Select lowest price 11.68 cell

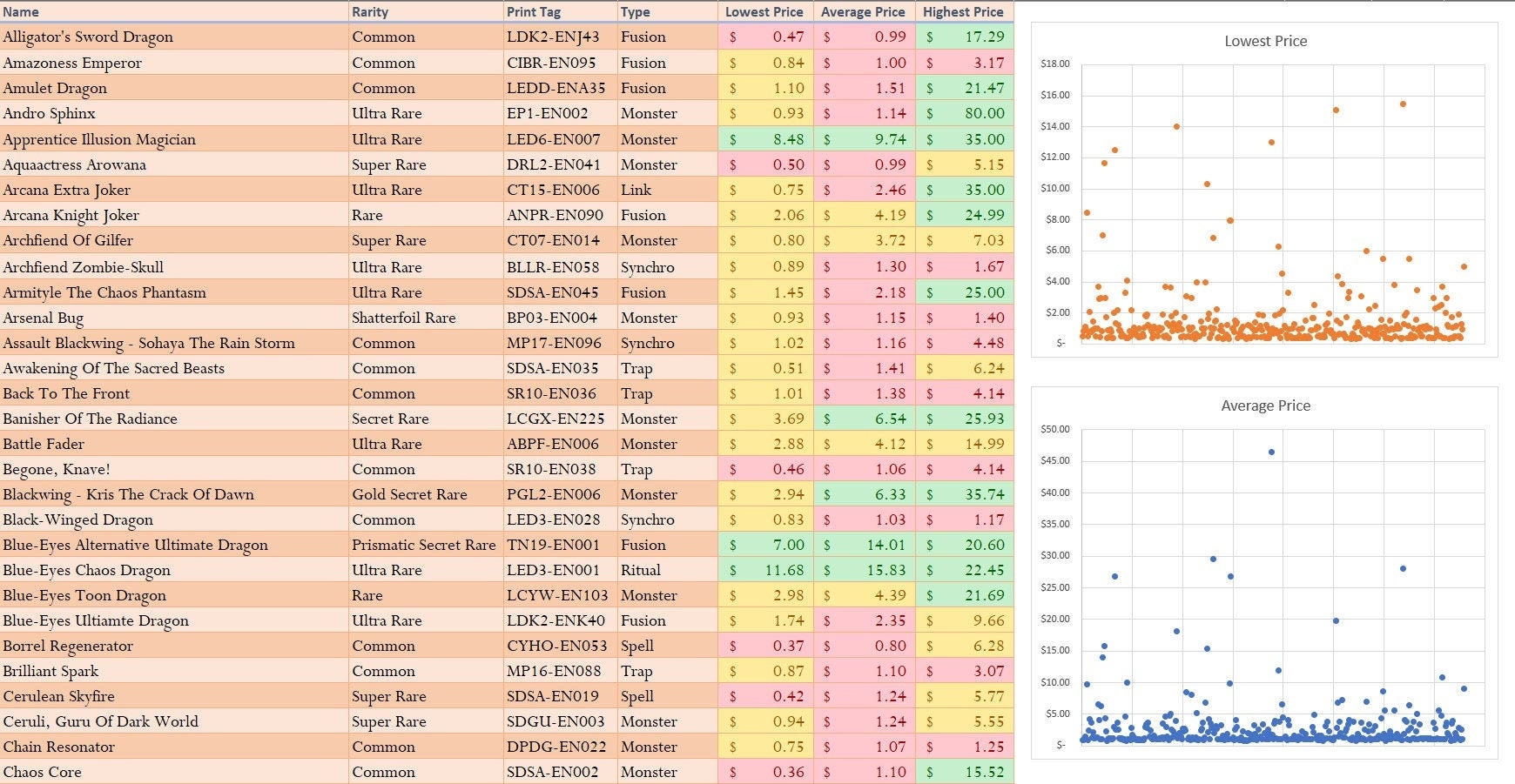coord(765,570)
